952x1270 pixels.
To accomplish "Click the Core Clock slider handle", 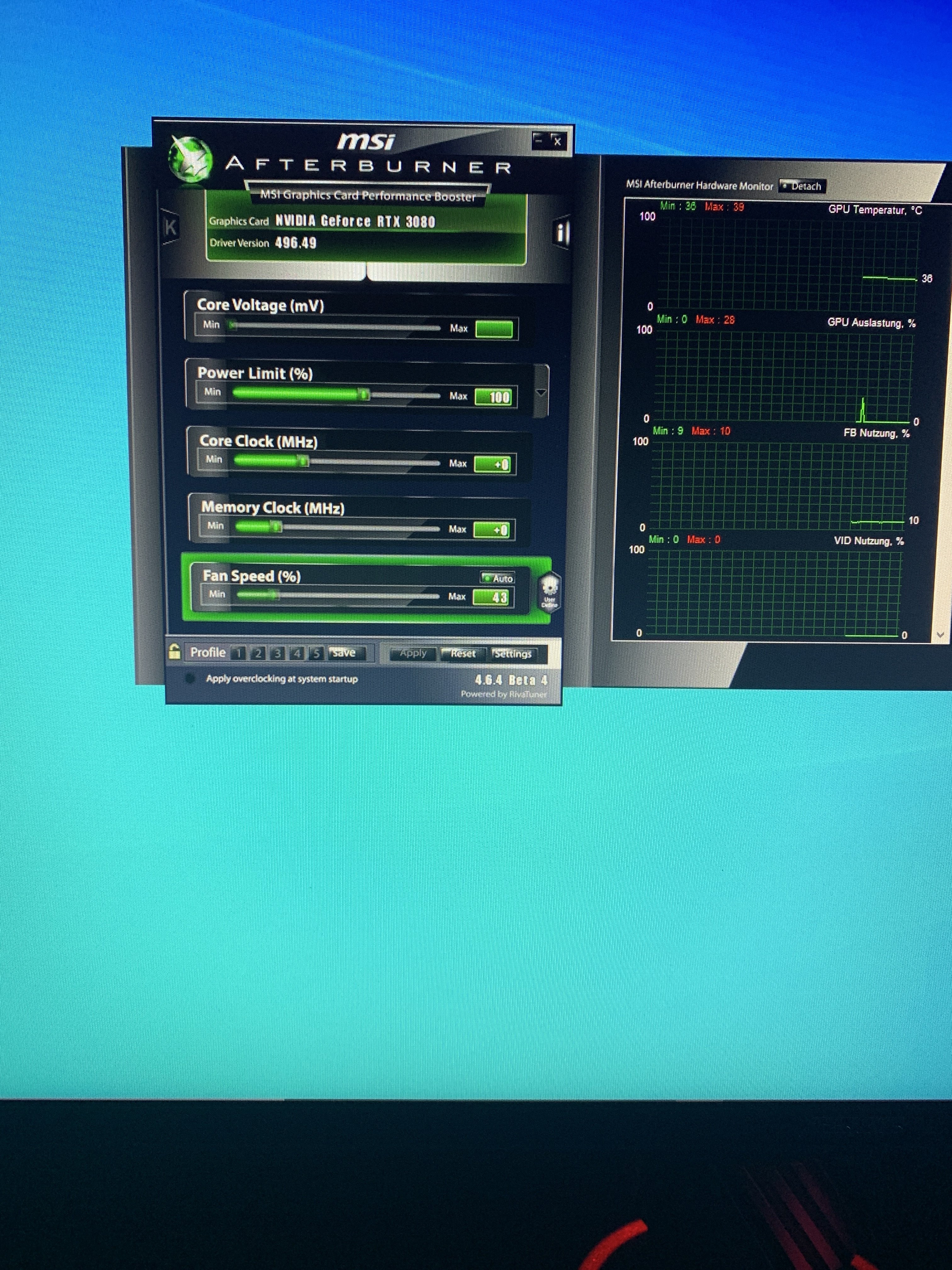I will tap(303, 461).
